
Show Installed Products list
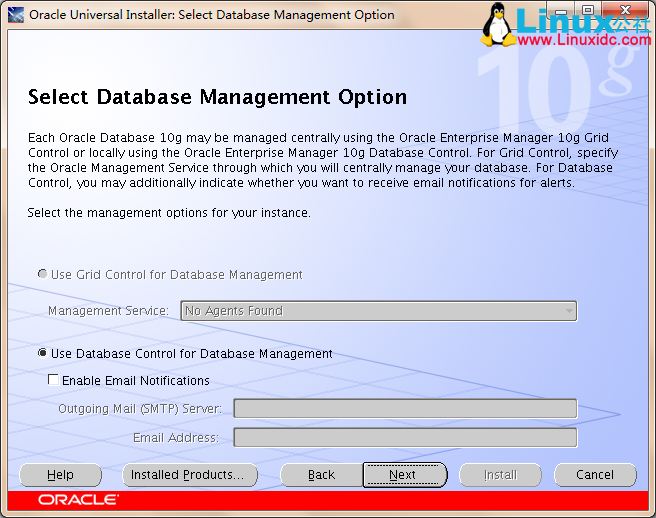[190, 475]
